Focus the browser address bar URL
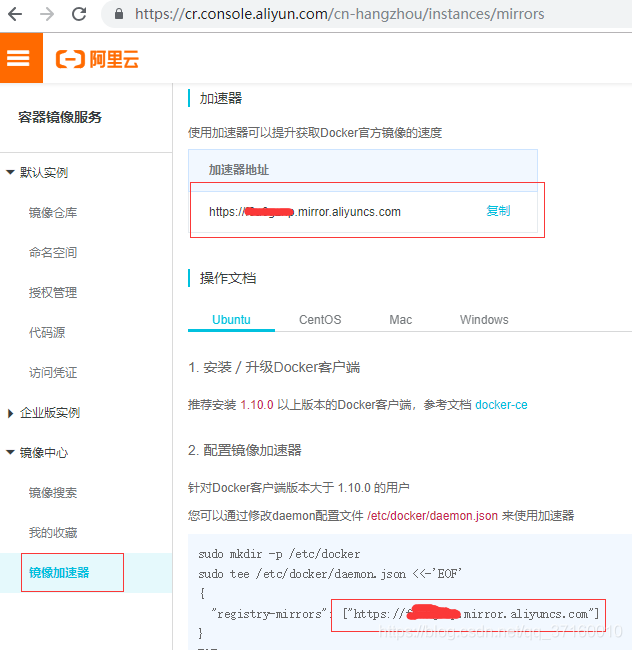The image size is (632, 650). point(339,14)
